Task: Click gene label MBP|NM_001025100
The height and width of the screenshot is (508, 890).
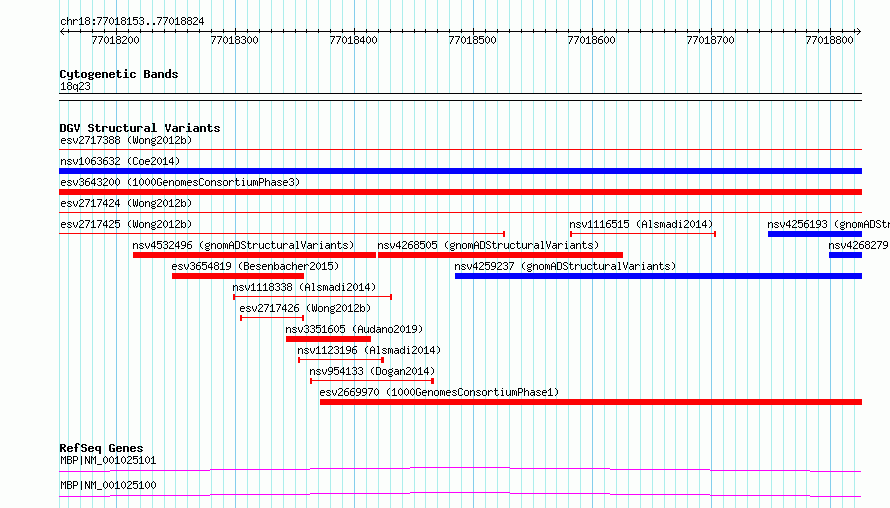Action: click(108, 485)
